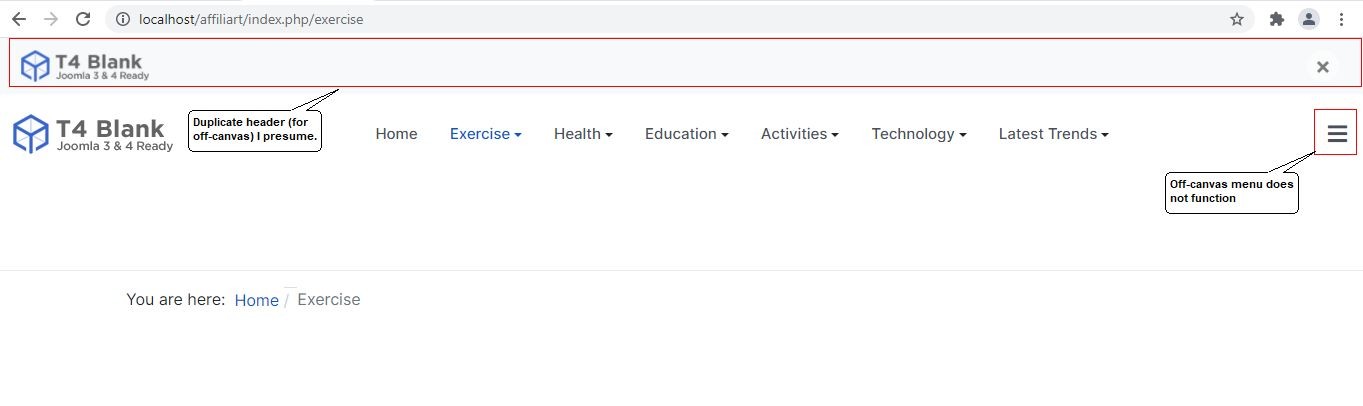The height and width of the screenshot is (406, 1363).
Task: Bookmark this page with the star icon
Action: tap(1237, 19)
